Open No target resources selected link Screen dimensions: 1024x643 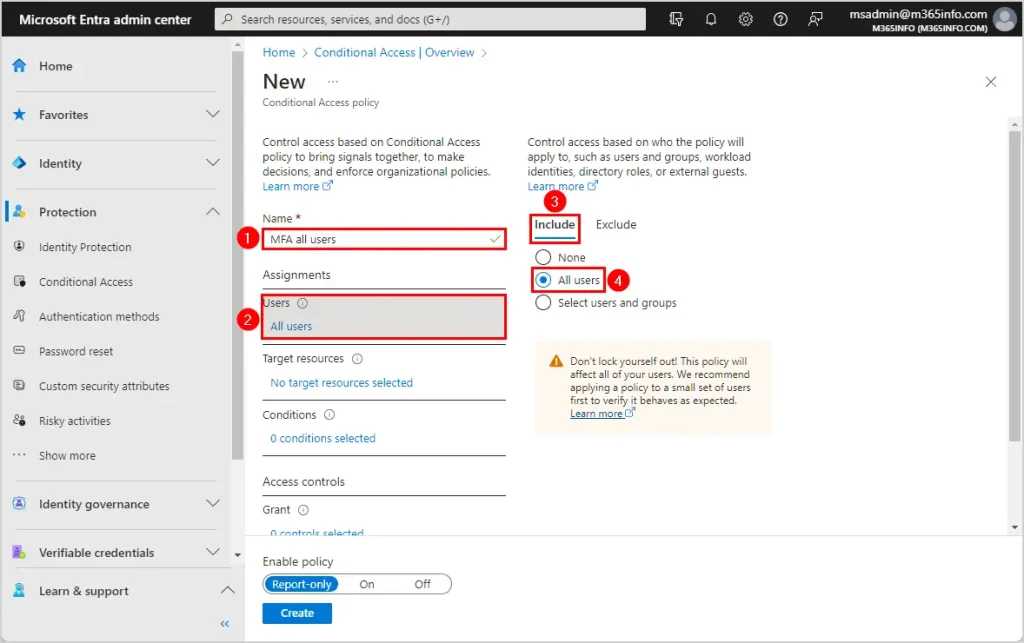[x=341, y=383]
